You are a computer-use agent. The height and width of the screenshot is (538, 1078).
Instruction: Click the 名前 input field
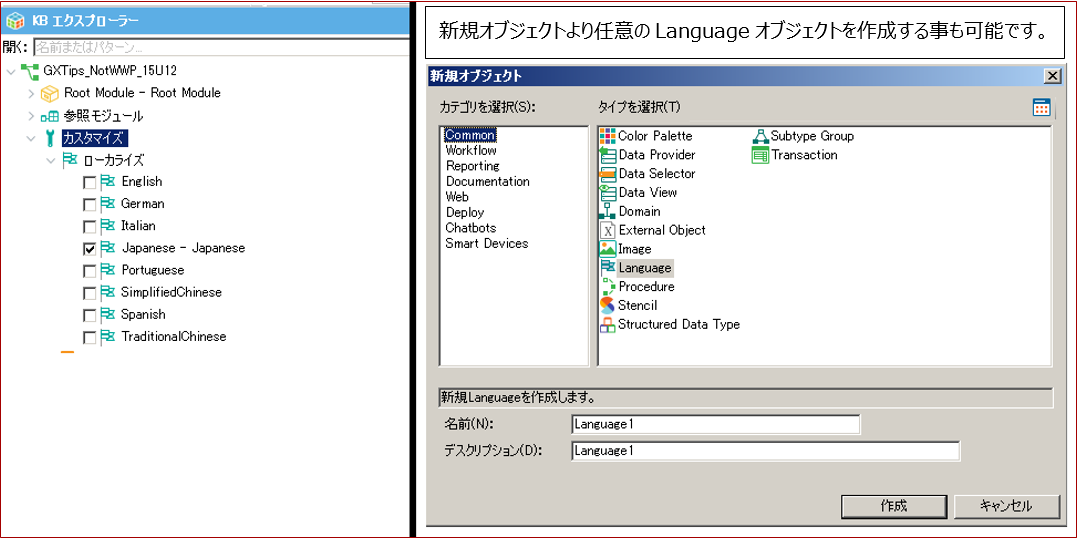(715, 424)
